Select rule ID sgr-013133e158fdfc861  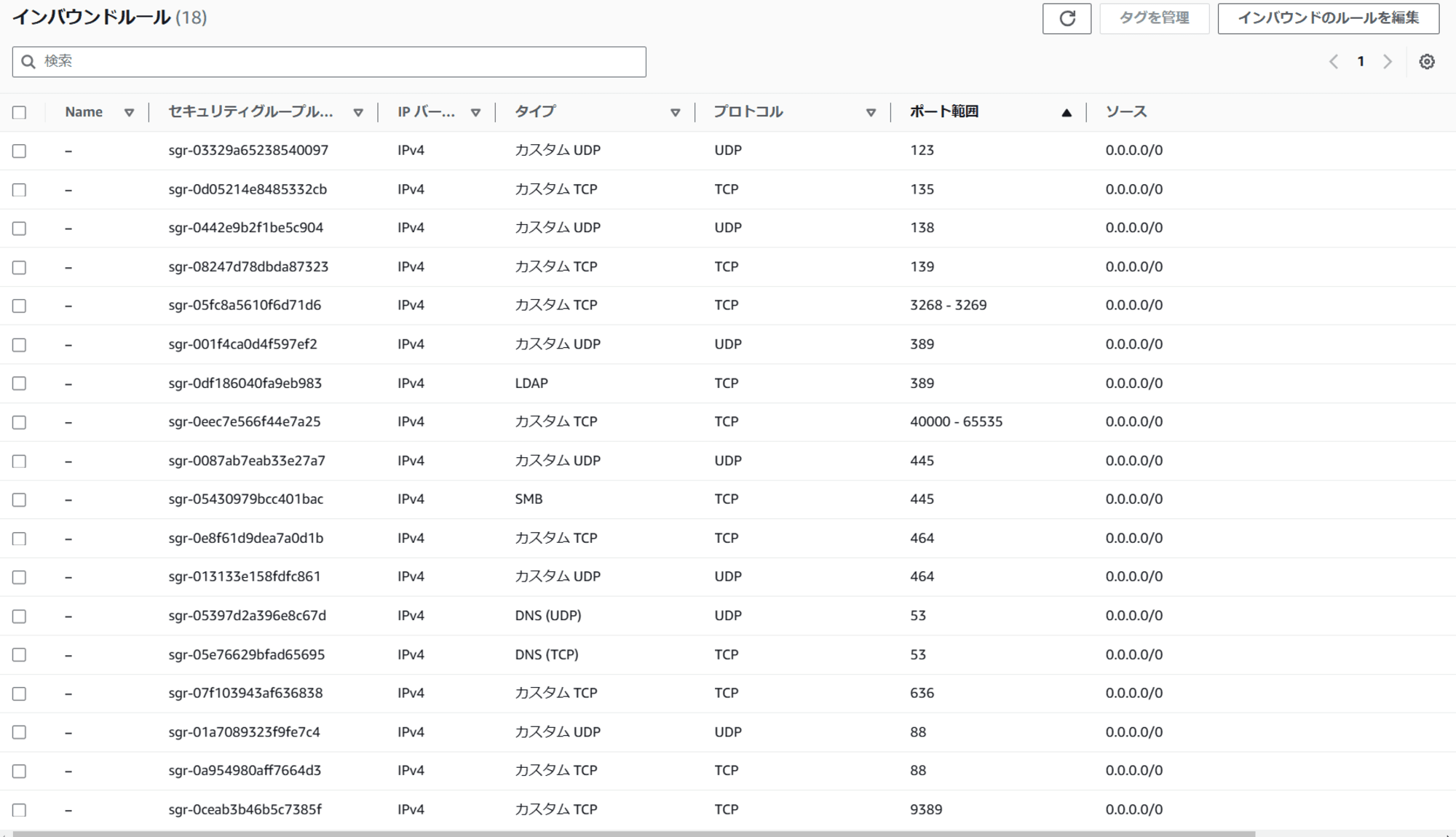click(x=245, y=576)
